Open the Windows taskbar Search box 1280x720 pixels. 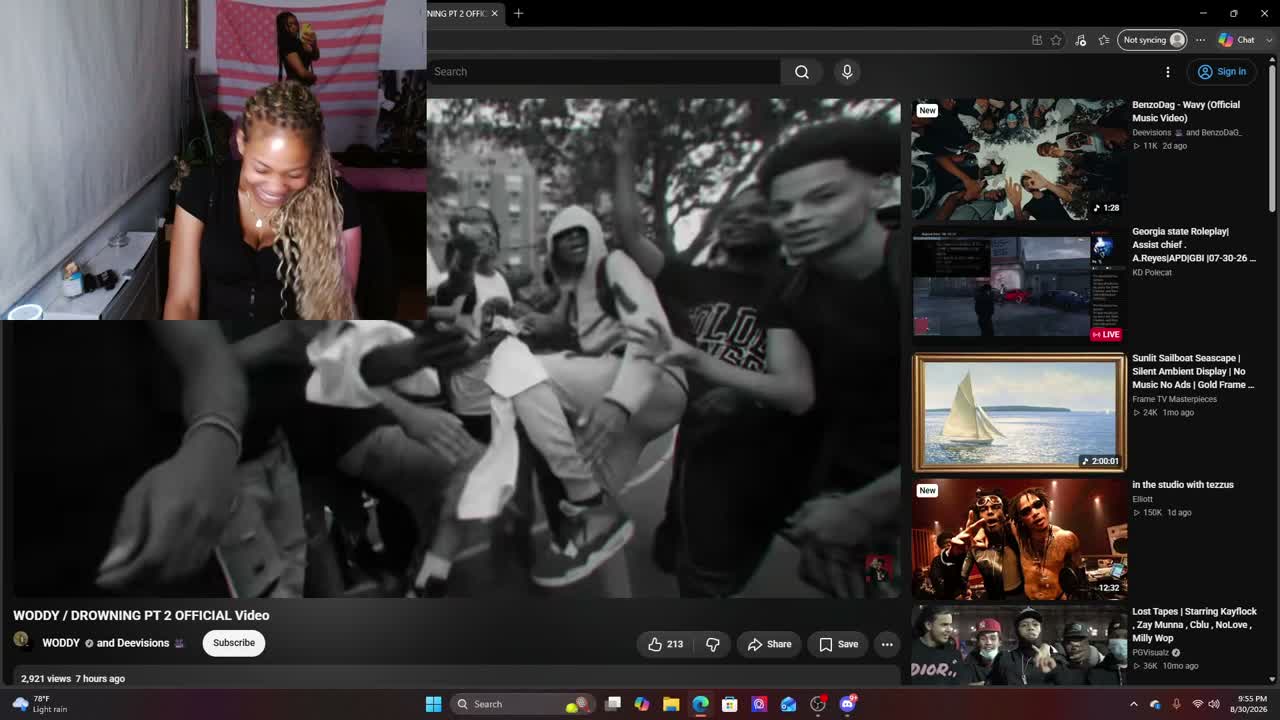pyautogui.click(x=521, y=704)
